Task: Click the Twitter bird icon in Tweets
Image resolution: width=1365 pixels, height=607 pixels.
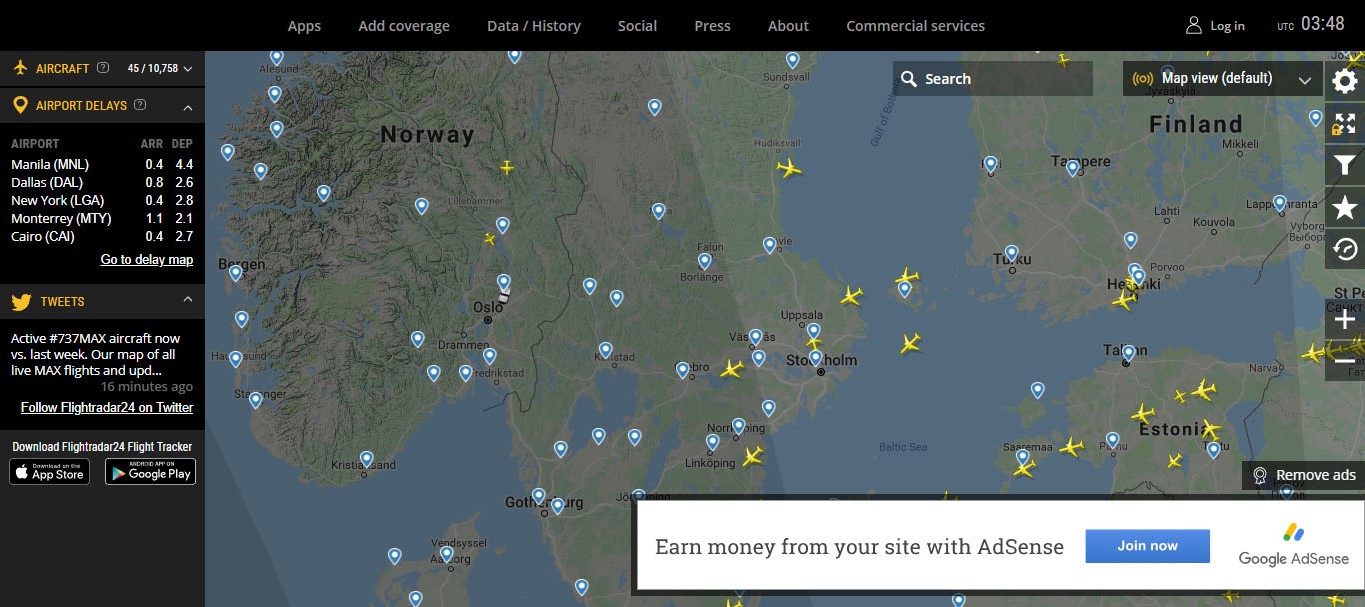Action: pyautogui.click(x=21, y=301)
